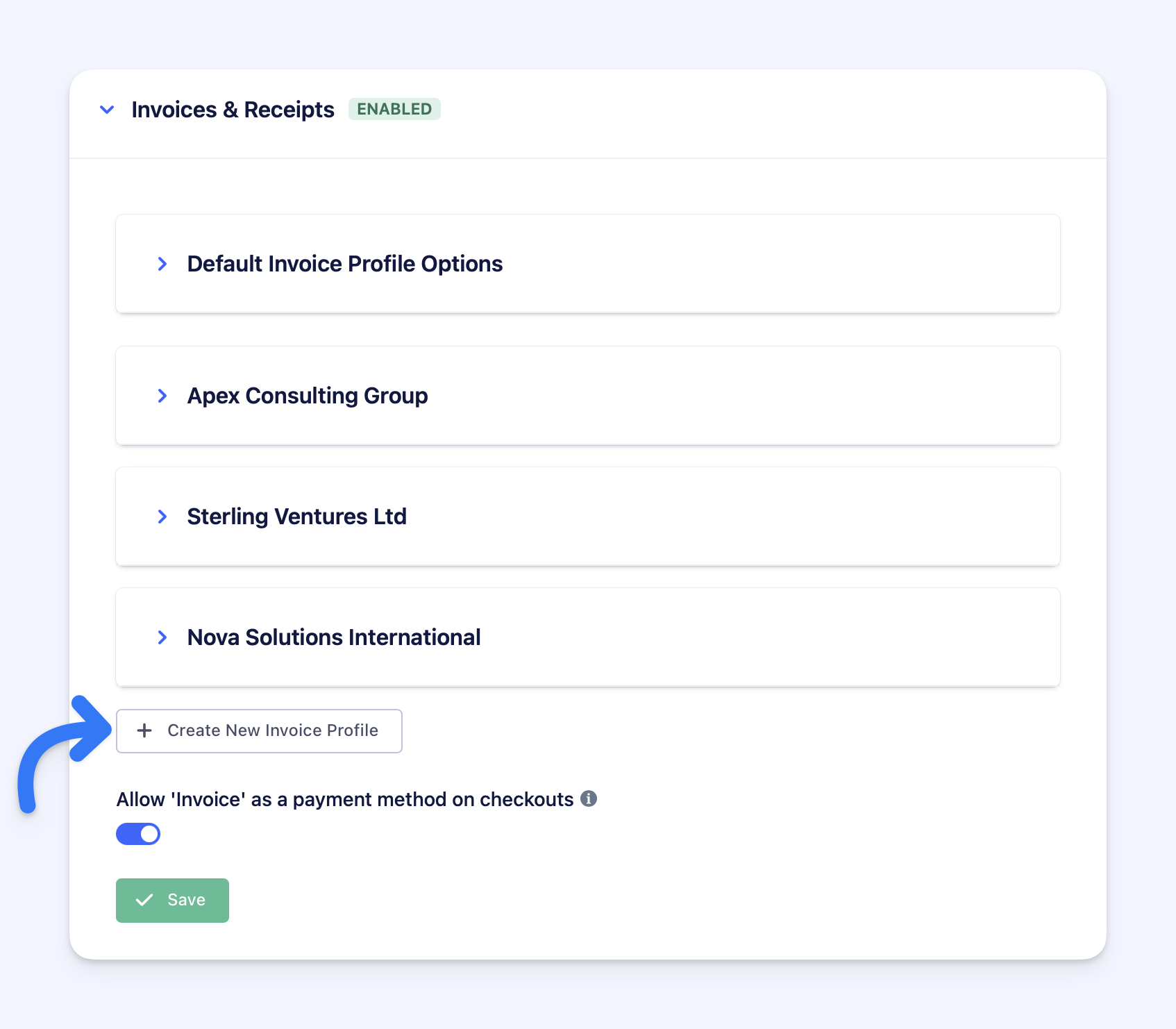Click the ENABLED status badge
The width and height of the screenshot is (1176, 1029).
(x=394, y=109)
